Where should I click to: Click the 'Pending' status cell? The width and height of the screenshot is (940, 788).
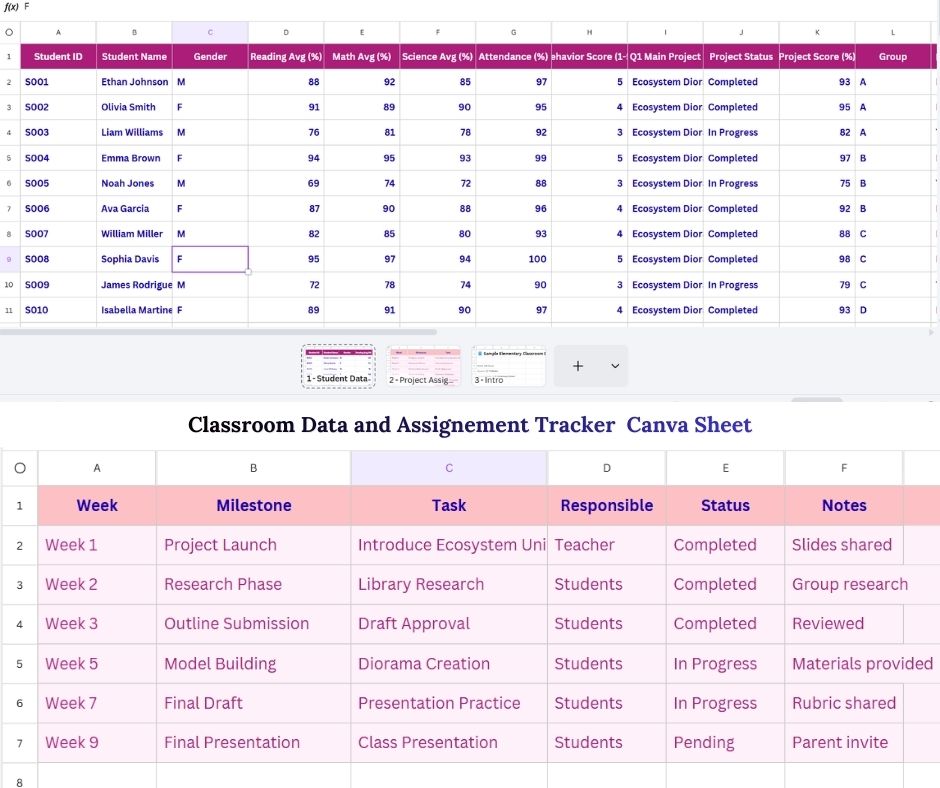725,742
